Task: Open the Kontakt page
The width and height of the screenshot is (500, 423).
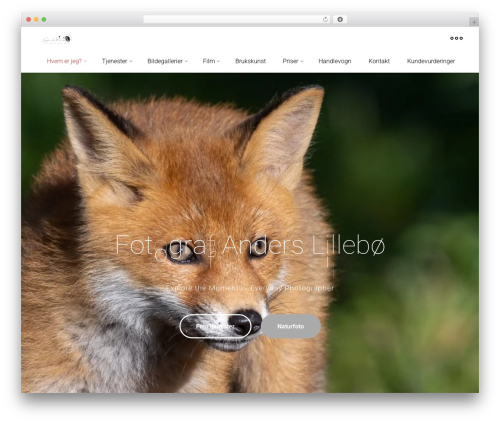Action: (379, 61)
